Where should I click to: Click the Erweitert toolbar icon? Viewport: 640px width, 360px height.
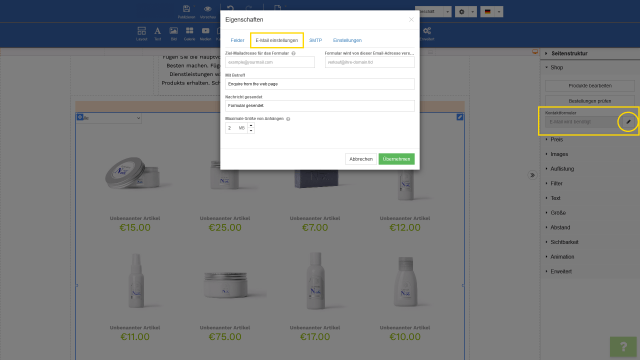[427, 31]
